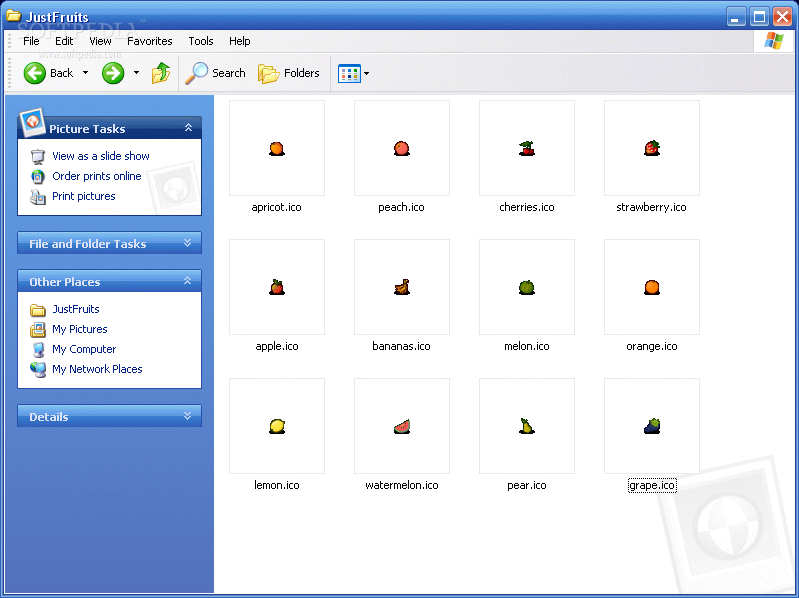Select the watermelon icon thumbnail
Screen dimensions: 799x598
tap(402, 426)
